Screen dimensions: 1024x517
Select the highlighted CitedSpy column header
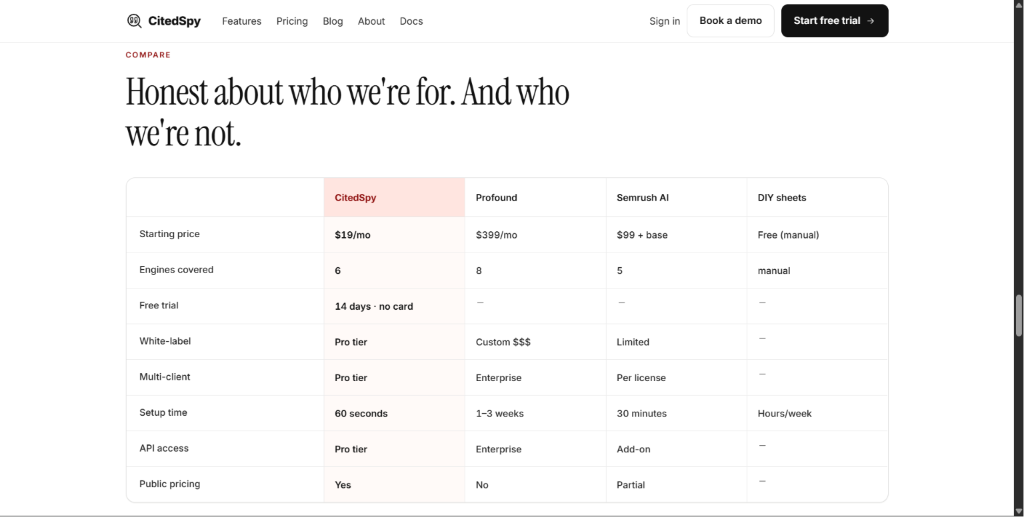pyautogui.click(x=394, y=197)
